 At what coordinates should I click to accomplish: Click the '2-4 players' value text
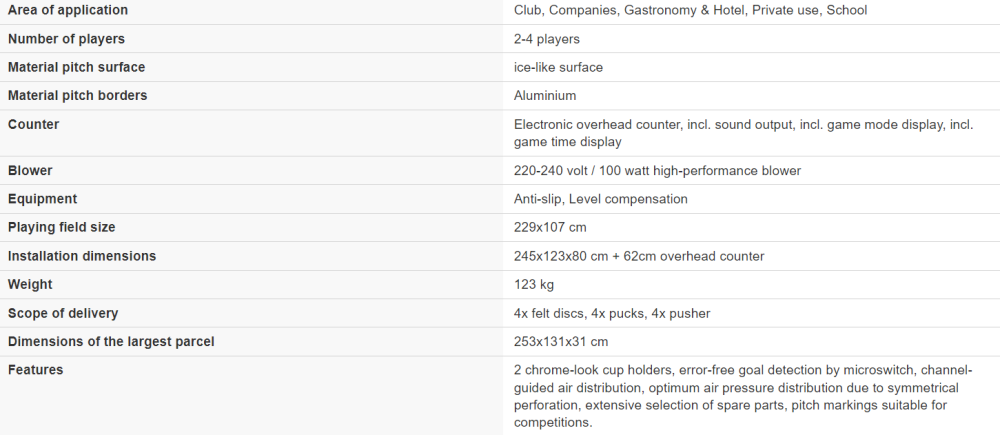tap(547, 39)
